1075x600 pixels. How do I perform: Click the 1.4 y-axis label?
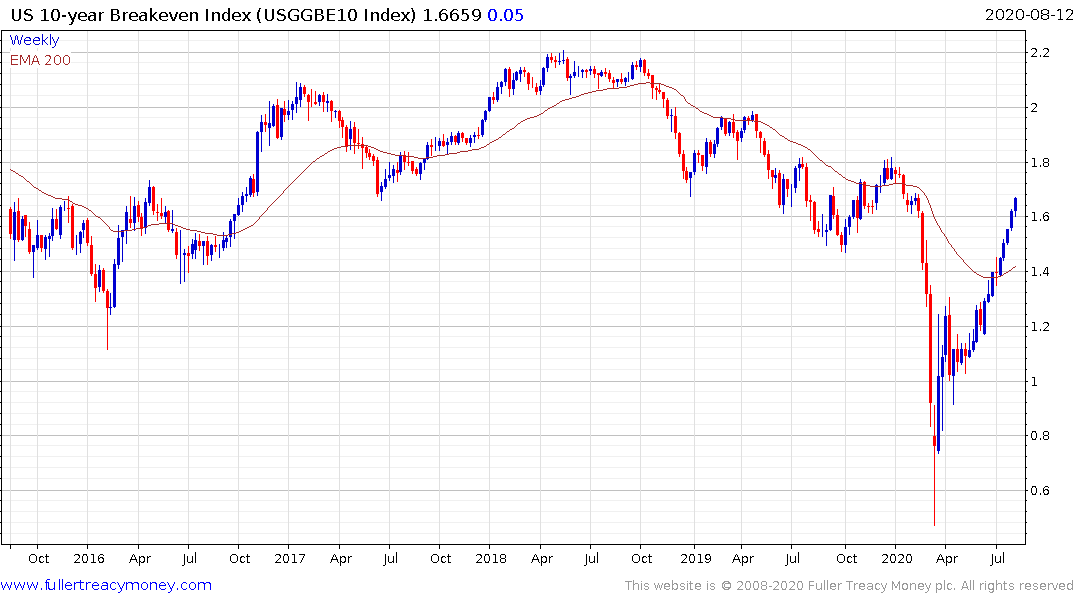point(1040,272)
